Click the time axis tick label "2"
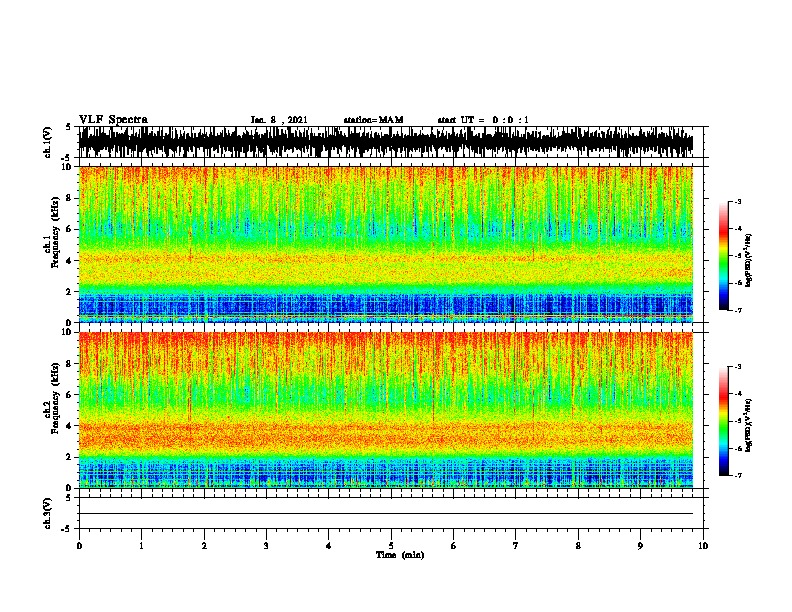 [x=204, y=545]
